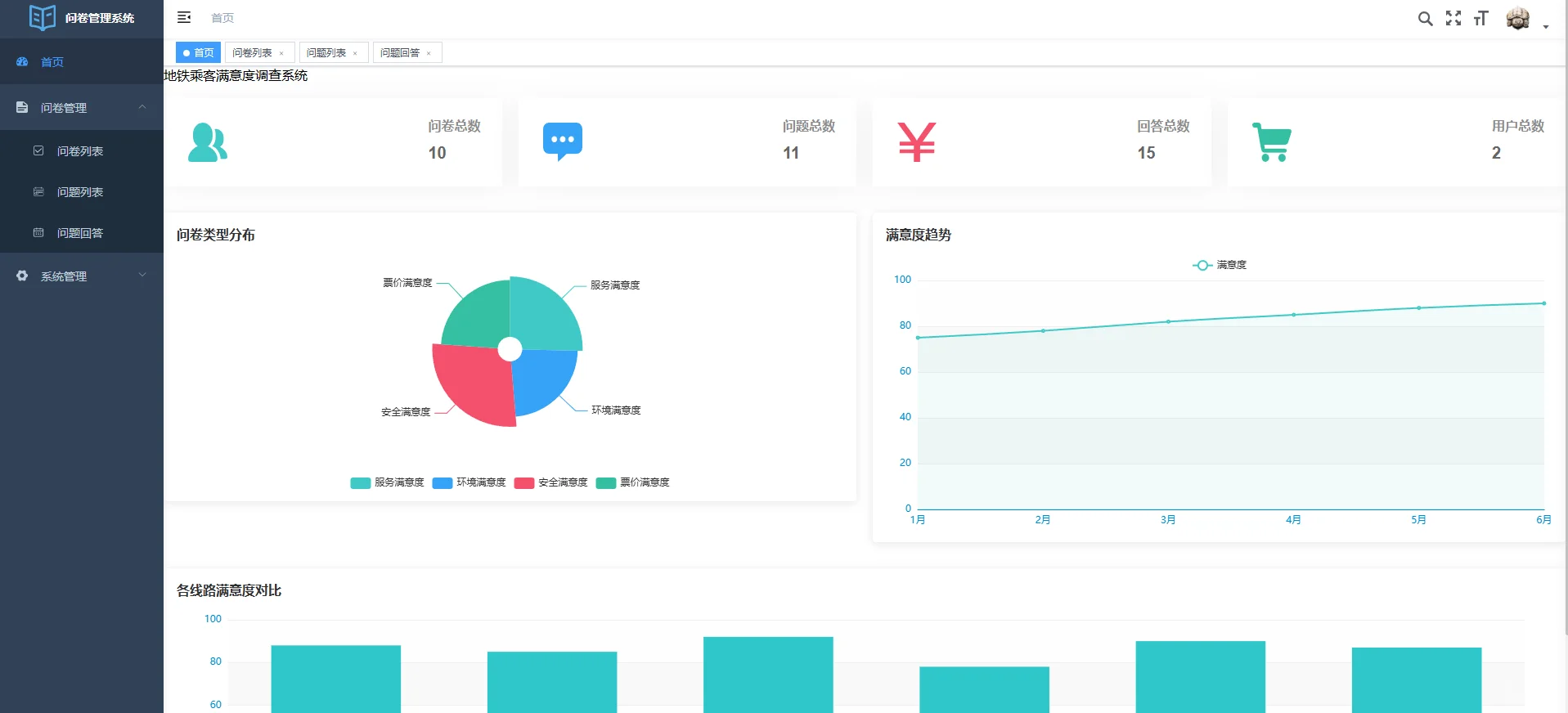Close the 问题回答 tab

point(429,53)
